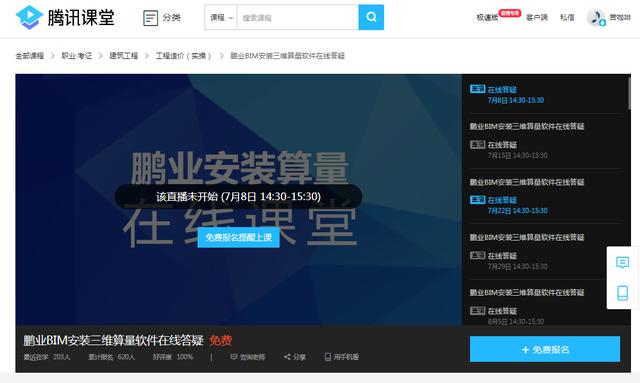Click the 分享 share icon
Viewport: 640px width, 383px height.
tap(287, 357)
